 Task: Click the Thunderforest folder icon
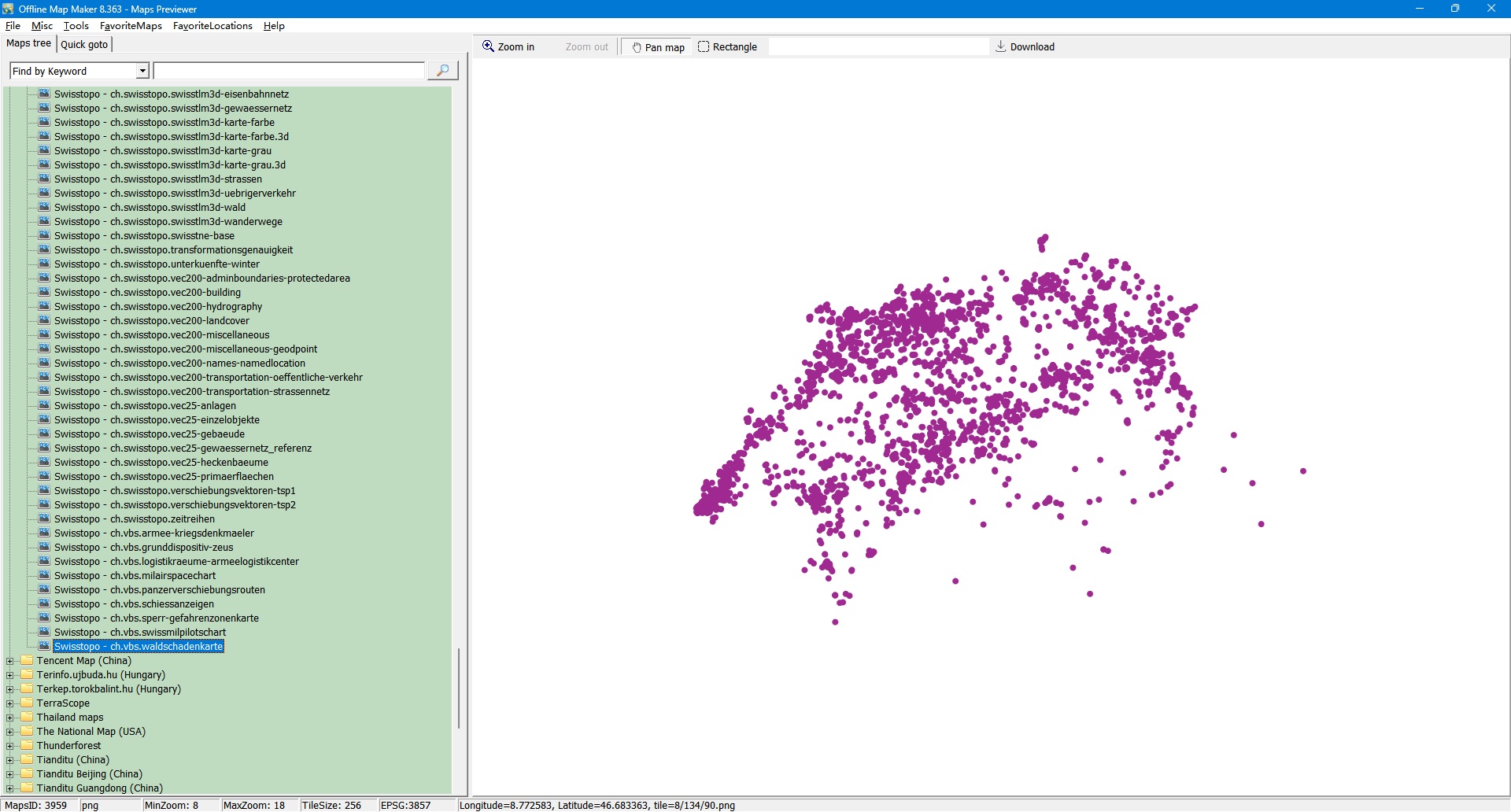click(x=28, y=745)
